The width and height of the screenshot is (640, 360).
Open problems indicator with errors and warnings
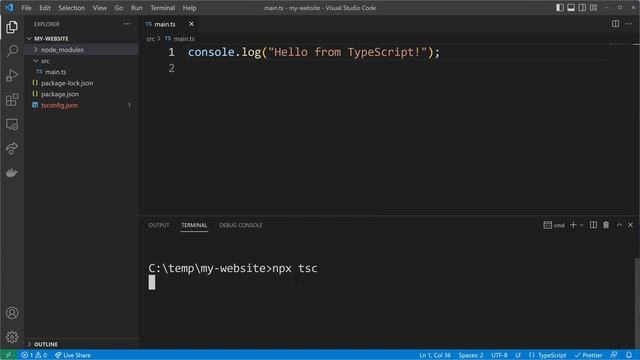coord(34,355)
